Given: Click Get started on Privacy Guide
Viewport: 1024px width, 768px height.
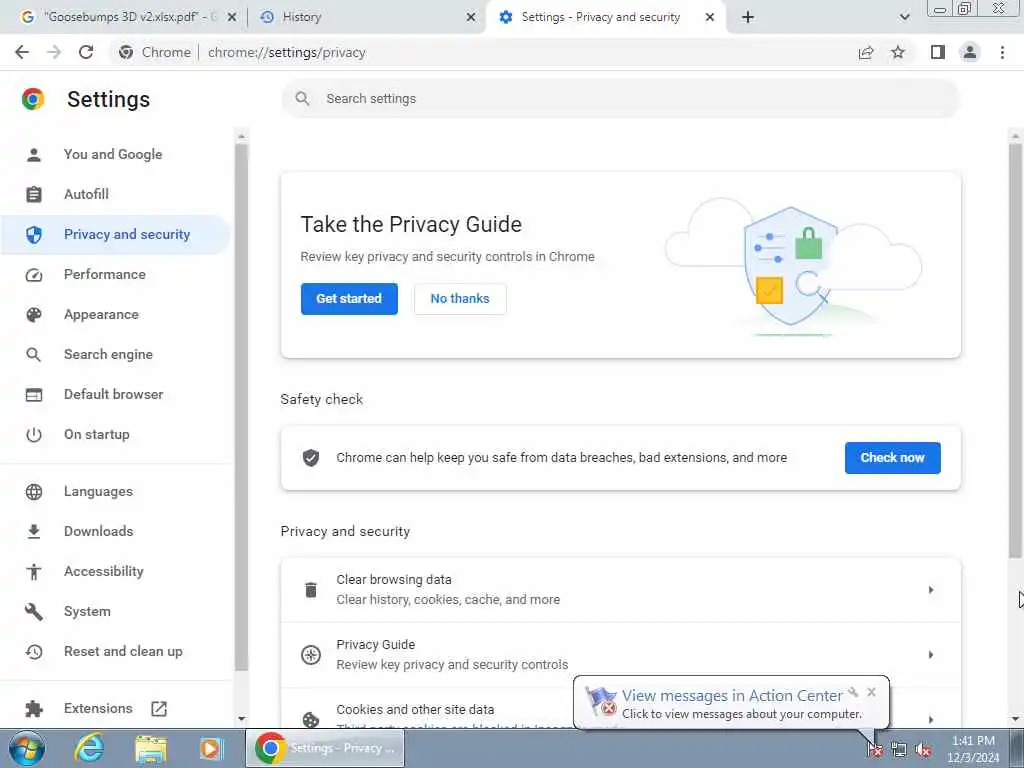Looking at the screenshot, I should [349, 298].
